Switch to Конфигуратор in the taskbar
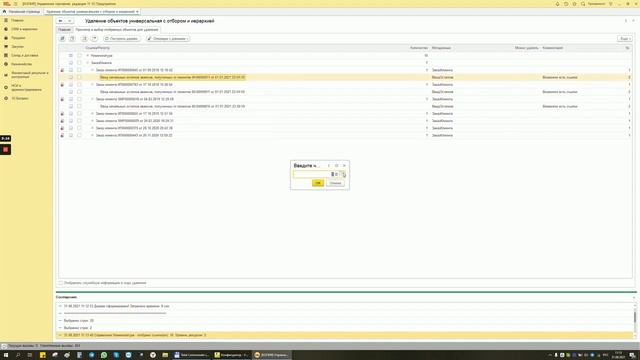Viewport: 640px width, 360px height. pyautogui.click(x=231, y=355)
